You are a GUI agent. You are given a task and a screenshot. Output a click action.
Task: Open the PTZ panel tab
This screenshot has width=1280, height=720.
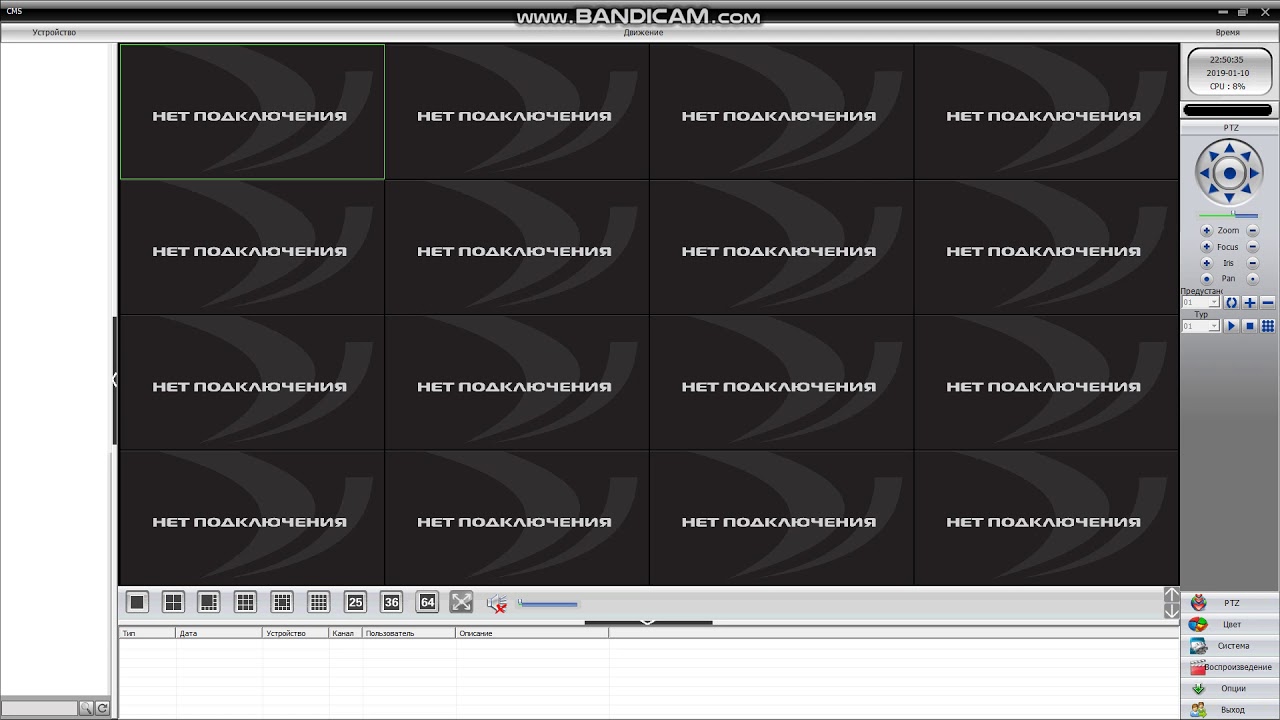1230,603
